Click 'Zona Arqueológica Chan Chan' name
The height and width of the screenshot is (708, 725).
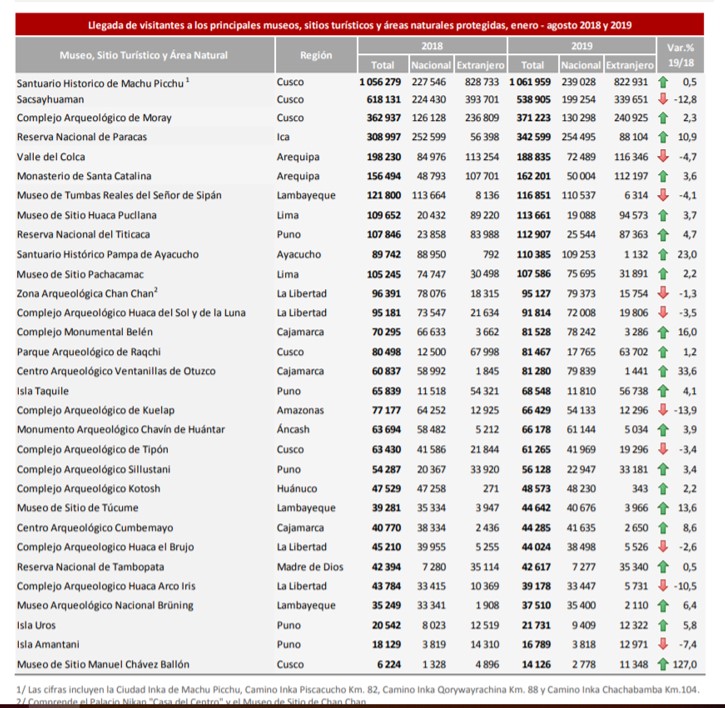tap(87, 294)
